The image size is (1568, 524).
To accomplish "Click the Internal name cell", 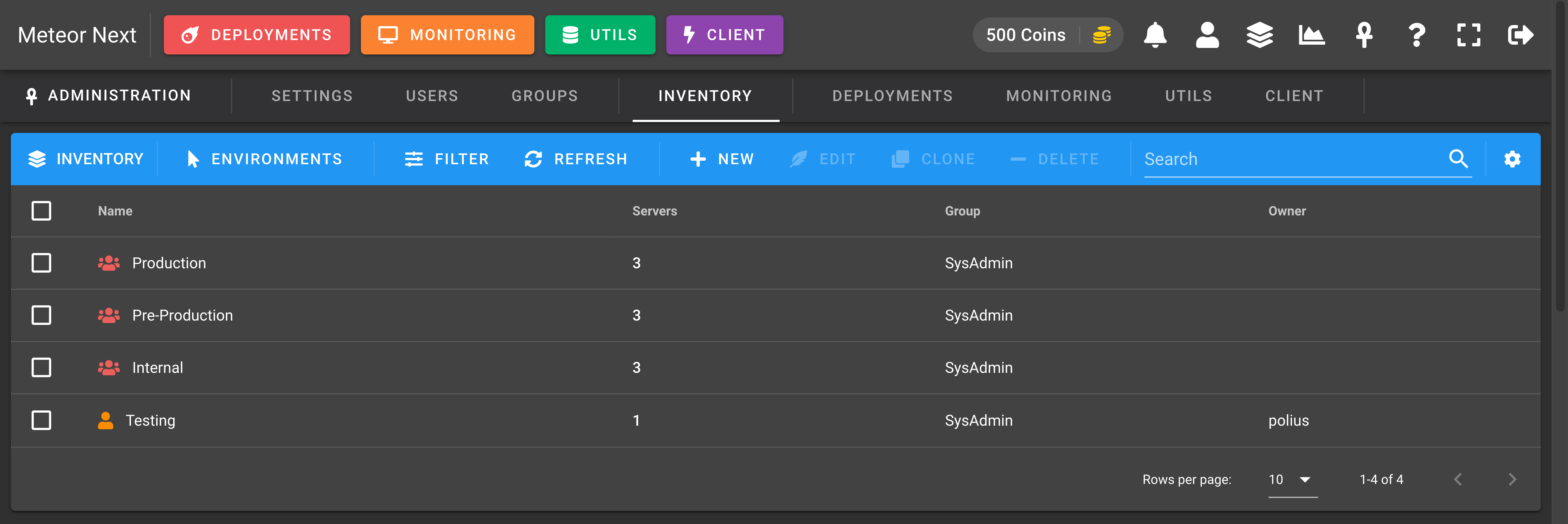I will click(158, 368).
